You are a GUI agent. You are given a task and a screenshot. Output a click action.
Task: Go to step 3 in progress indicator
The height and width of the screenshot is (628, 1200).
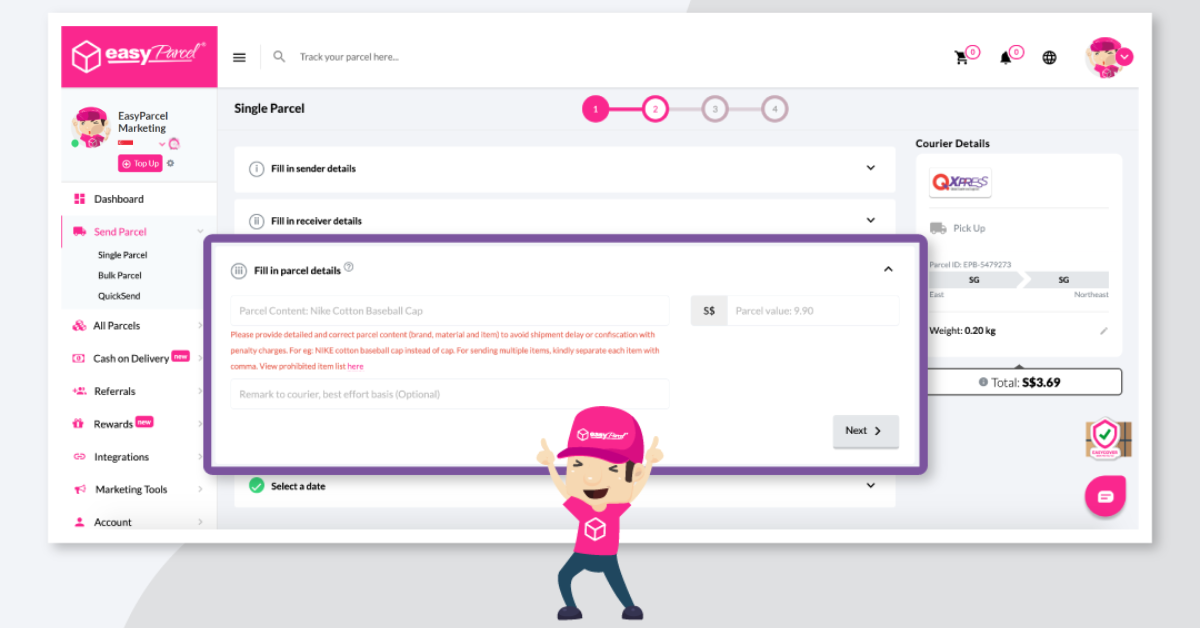(714, 109)
